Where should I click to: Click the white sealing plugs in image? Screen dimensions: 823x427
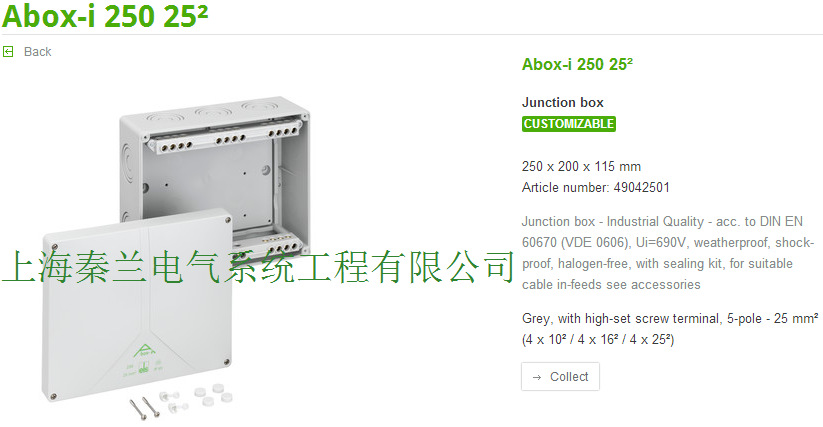point(197,398)
